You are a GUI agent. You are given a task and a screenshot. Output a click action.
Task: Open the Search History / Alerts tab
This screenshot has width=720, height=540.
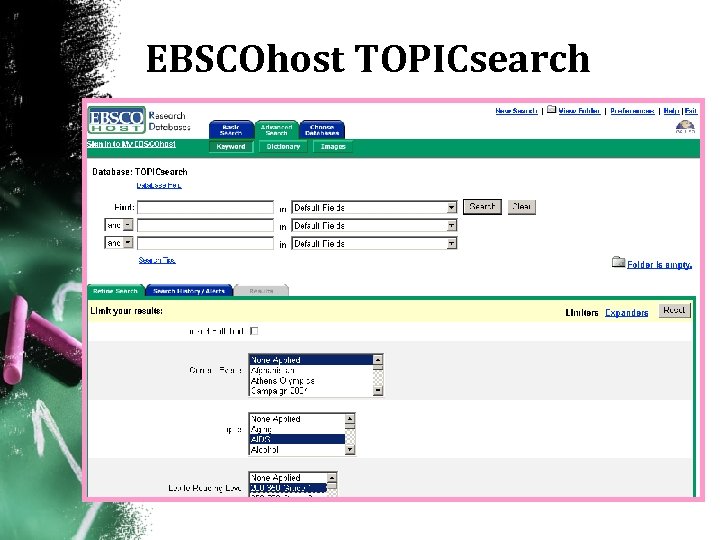[189, 291]
